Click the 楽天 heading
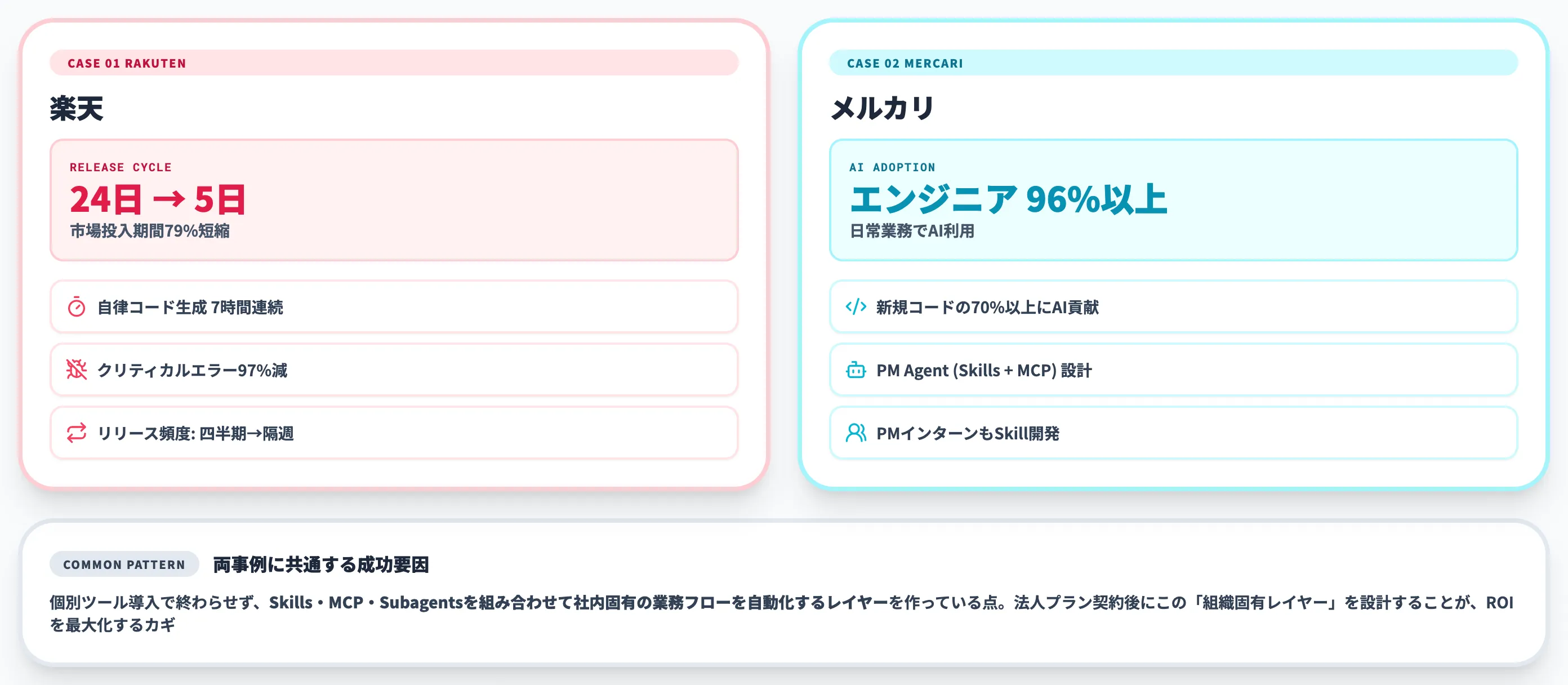The height and width of the screenshot is (685, 1568). [77, 108]
